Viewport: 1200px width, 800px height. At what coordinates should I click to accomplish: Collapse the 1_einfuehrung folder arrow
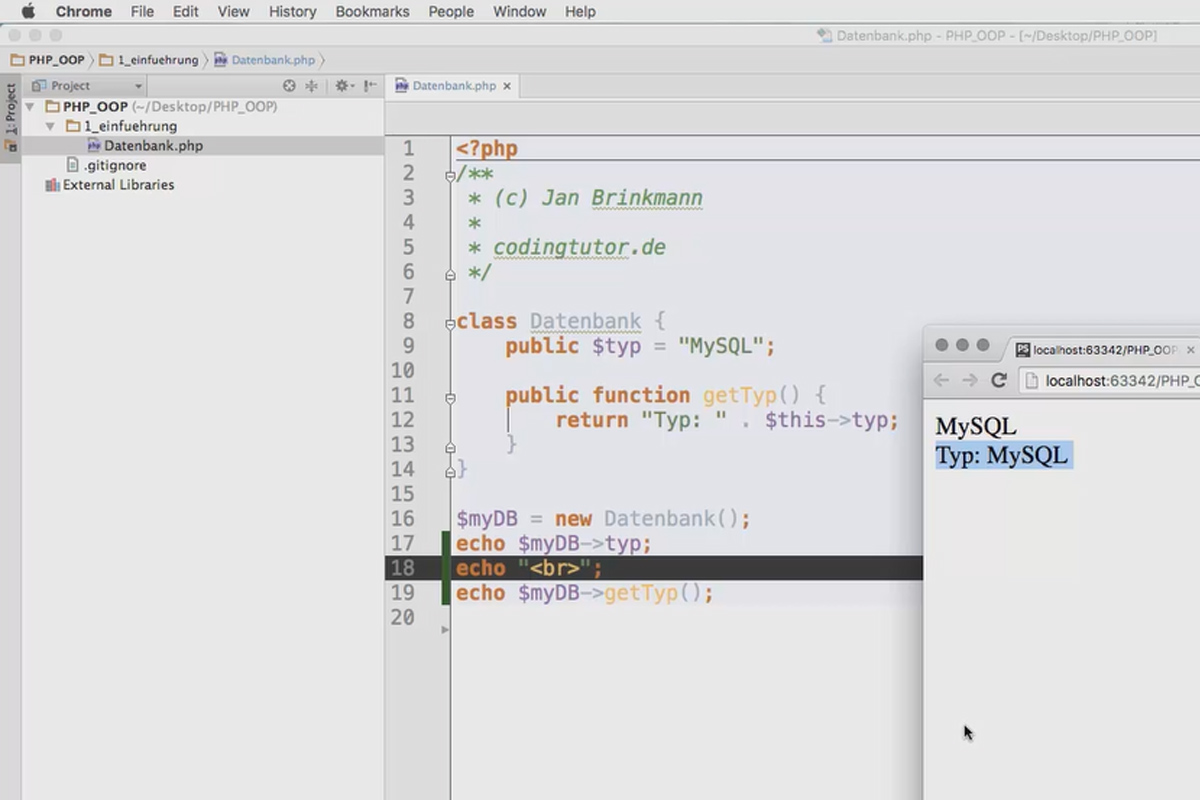tap(50, 126)
